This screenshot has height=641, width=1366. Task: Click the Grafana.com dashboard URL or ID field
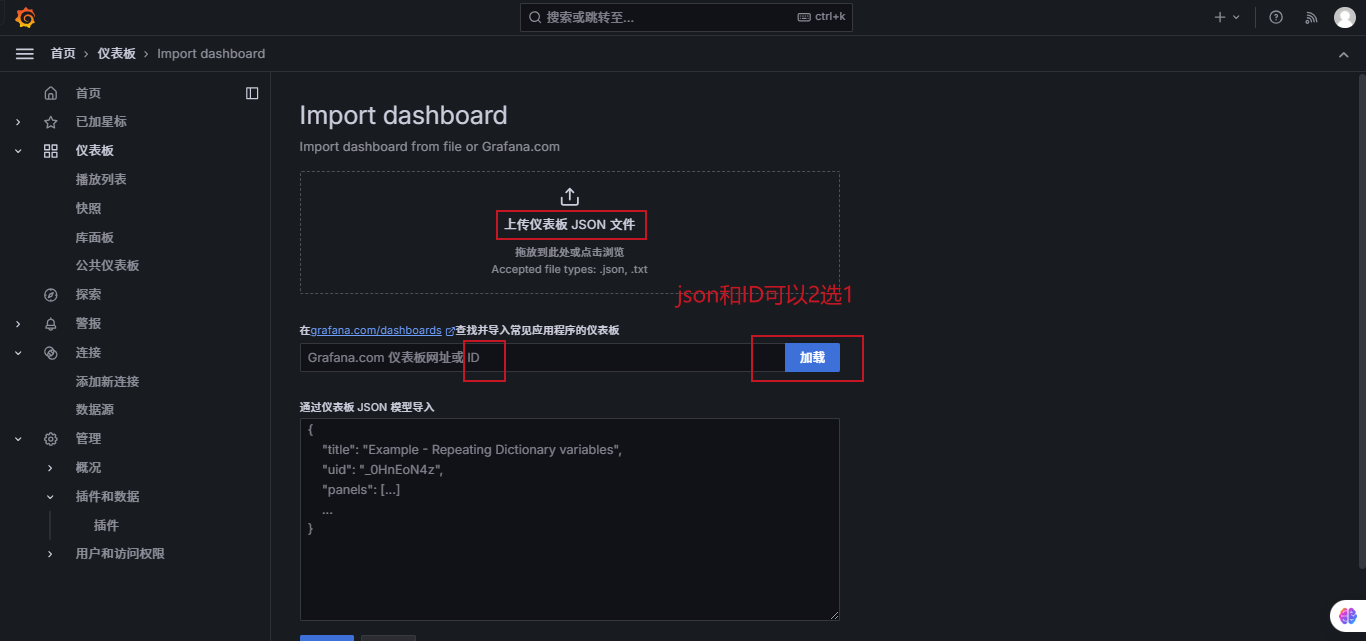tap(542, 357)
